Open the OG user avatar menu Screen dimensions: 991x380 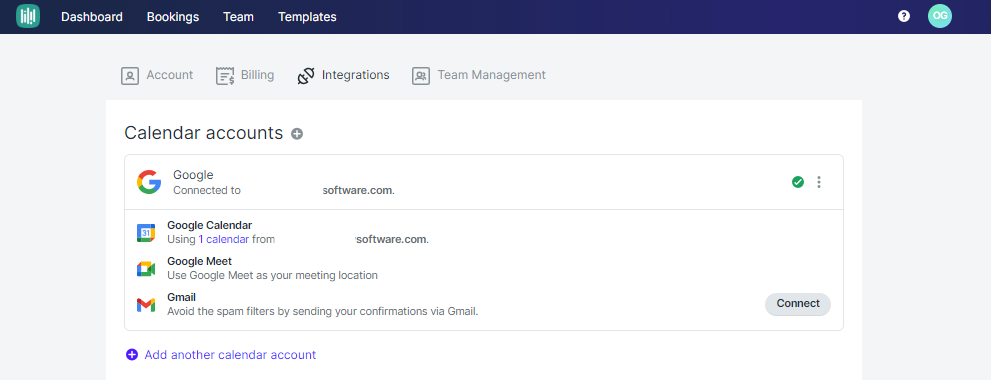[940, 16]
